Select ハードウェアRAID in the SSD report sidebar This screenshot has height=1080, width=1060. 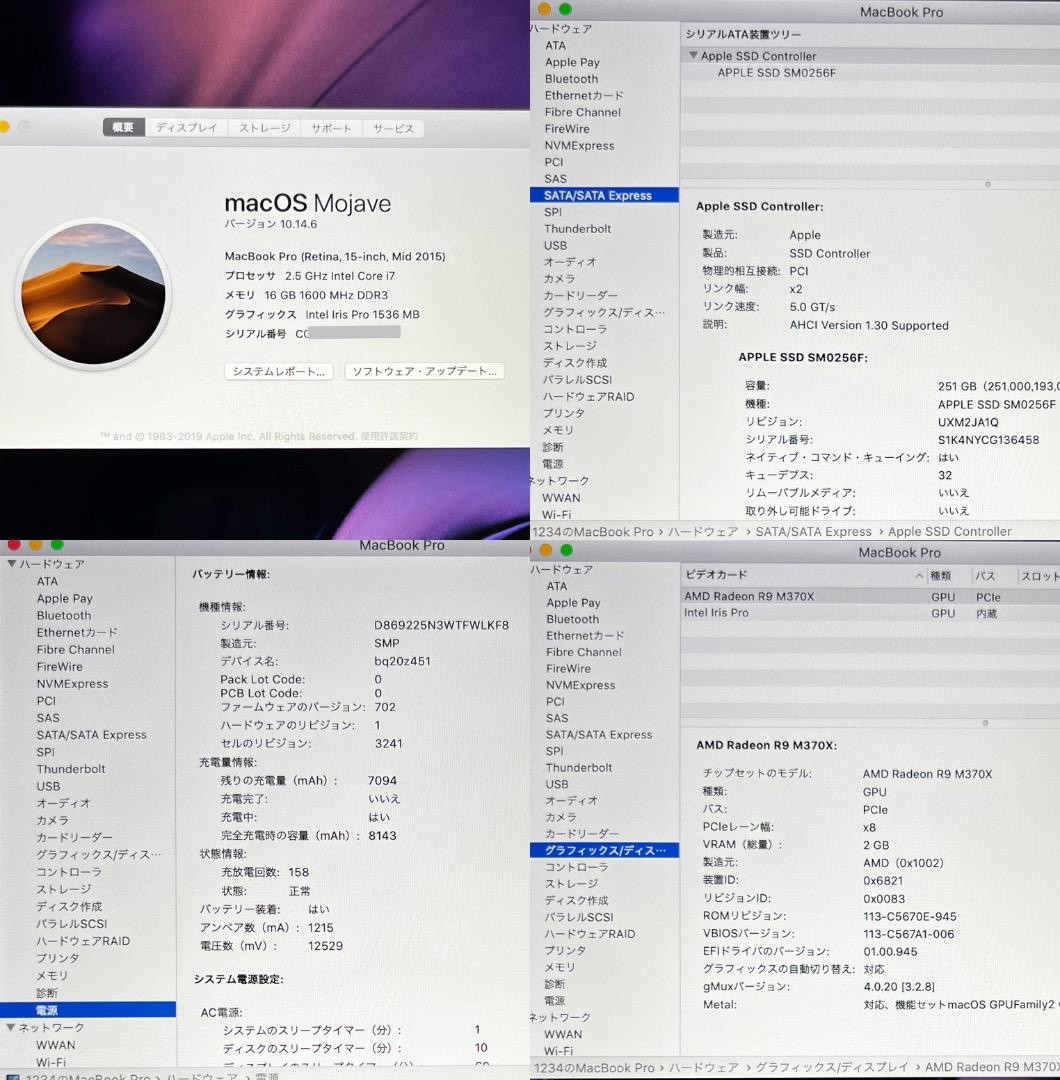click(588, 397)
